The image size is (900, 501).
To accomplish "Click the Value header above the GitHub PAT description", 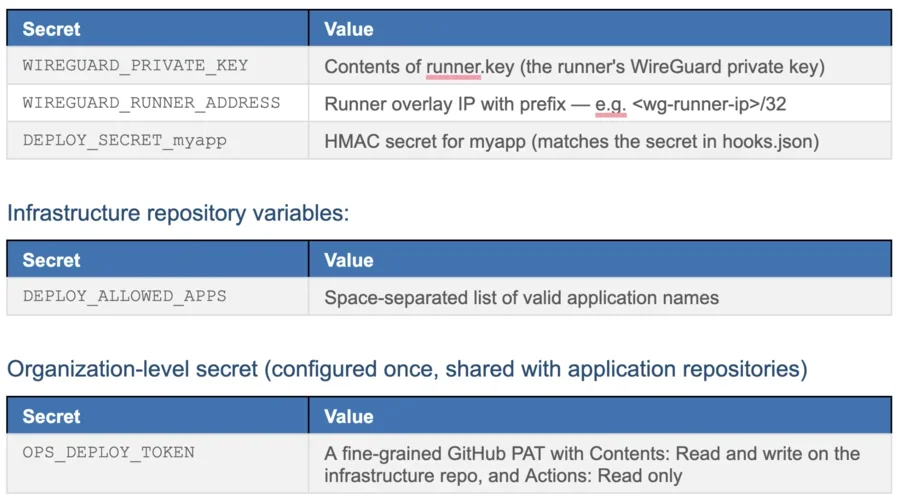I will pyautogui.click(x=349, y=416).
